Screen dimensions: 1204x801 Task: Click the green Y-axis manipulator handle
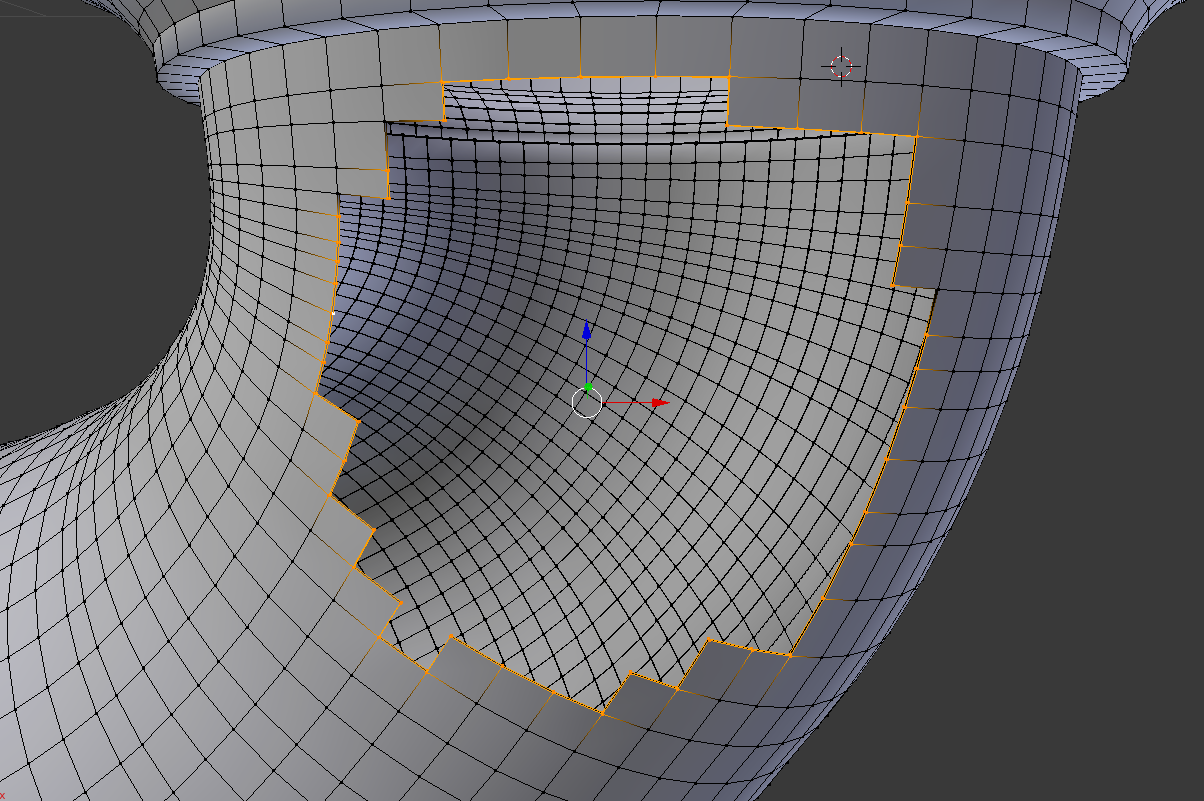589,387
